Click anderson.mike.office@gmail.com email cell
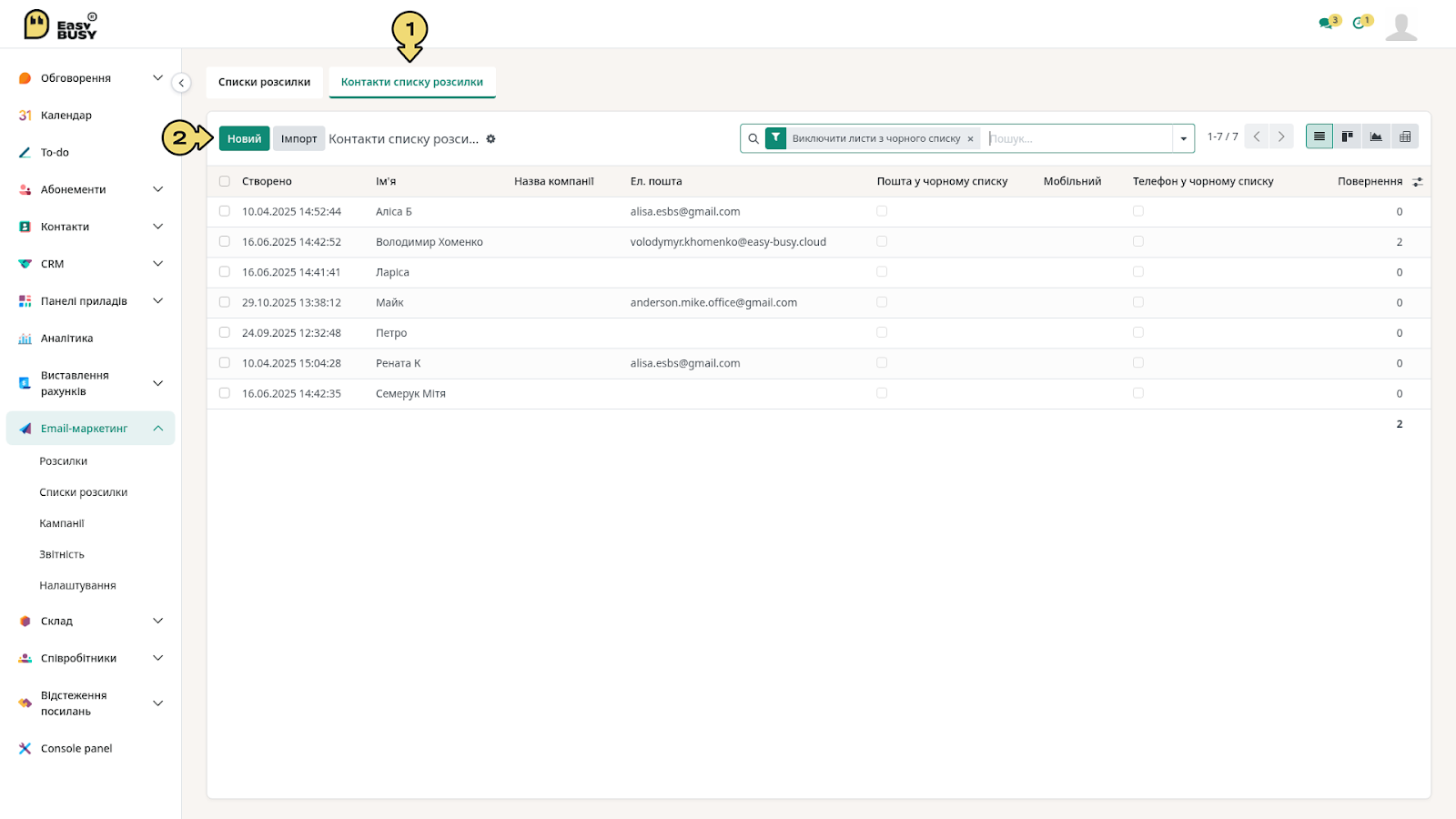 tap(713, 302)
